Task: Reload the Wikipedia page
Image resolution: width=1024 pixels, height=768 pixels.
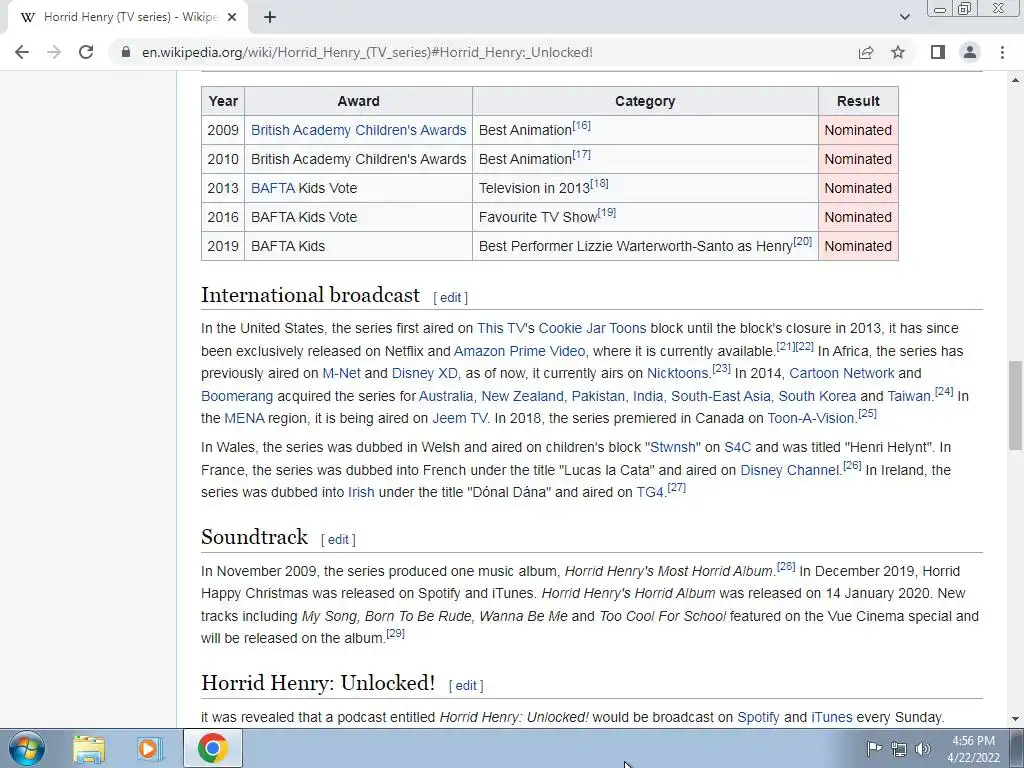Action: [86, 52]
